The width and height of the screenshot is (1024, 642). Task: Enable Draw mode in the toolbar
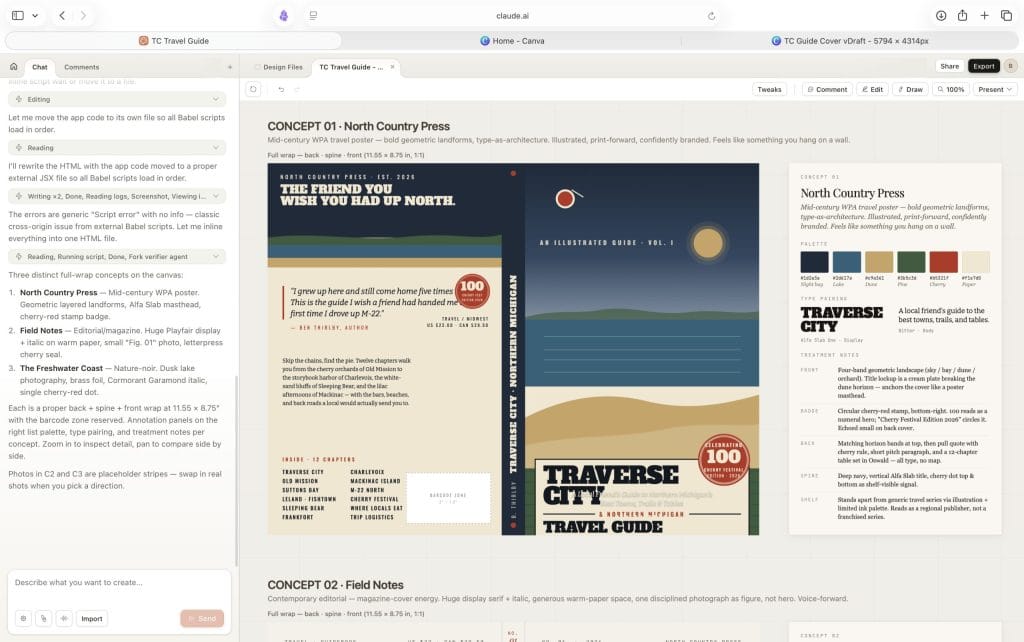(909, 89)
